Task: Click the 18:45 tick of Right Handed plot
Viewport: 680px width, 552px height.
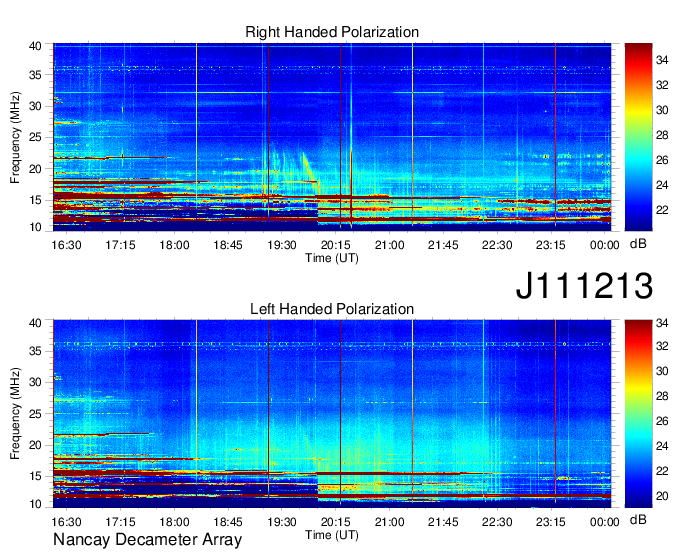Action: 228,245
